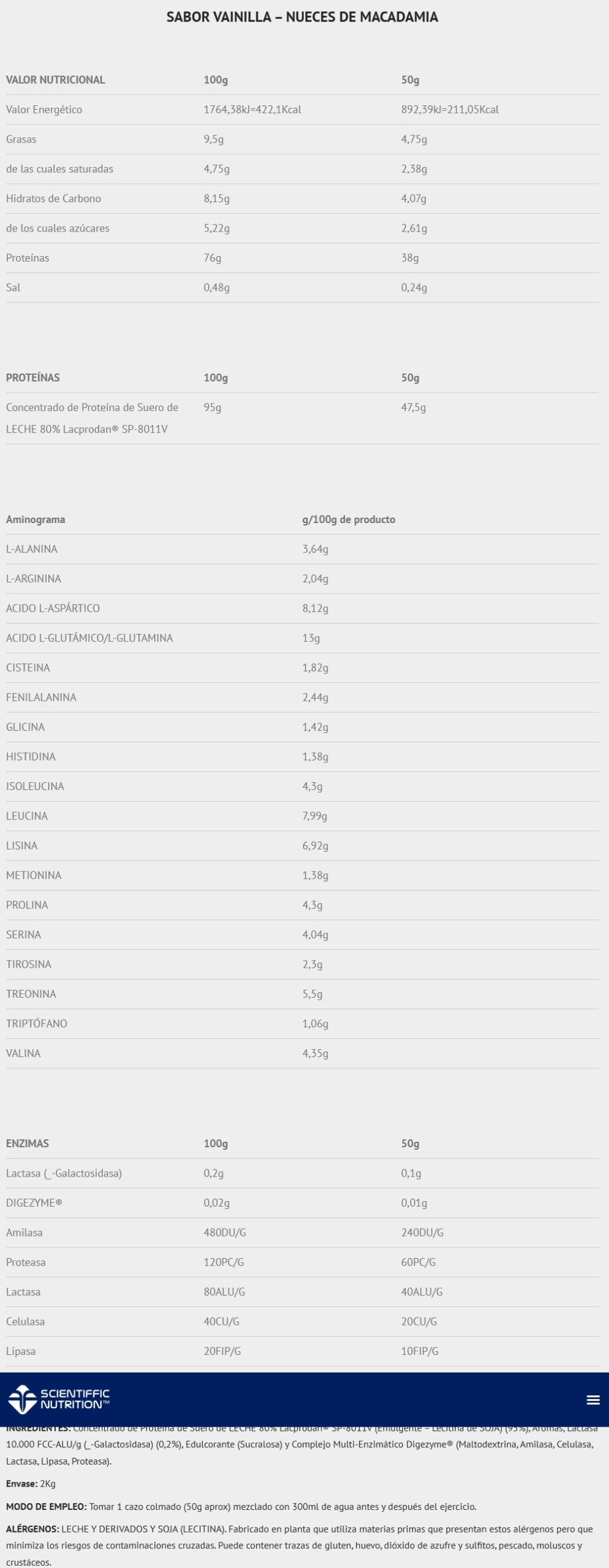609x1568 pixels.
Task: Select the g/100g de producto column header
Action: pos(349,519)
